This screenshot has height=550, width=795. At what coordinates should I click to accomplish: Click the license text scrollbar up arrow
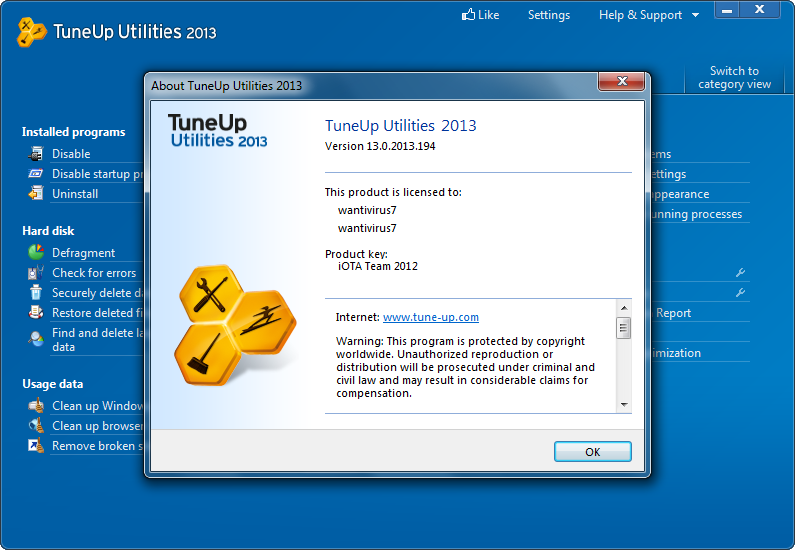624,308
